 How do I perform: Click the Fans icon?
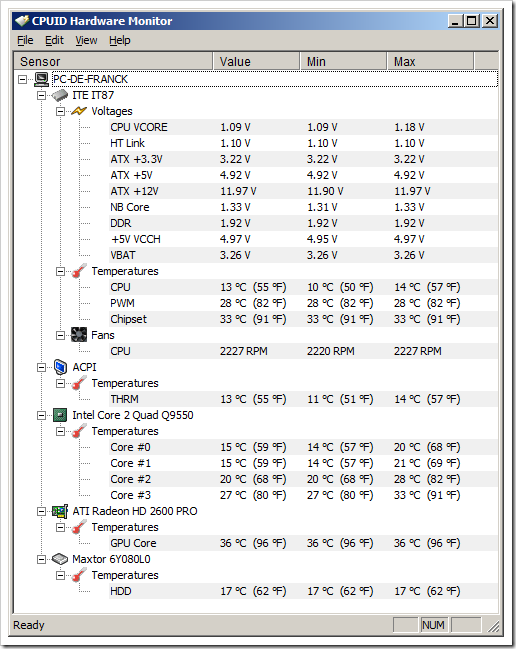(x=79, y=335)
